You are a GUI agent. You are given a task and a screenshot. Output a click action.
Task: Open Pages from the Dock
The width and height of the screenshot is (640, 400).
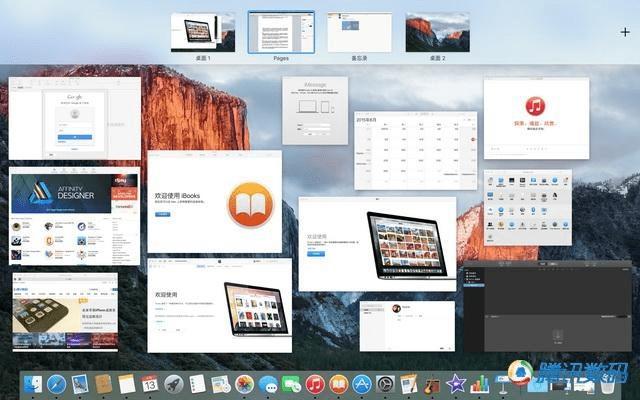[x=409, y=384]
